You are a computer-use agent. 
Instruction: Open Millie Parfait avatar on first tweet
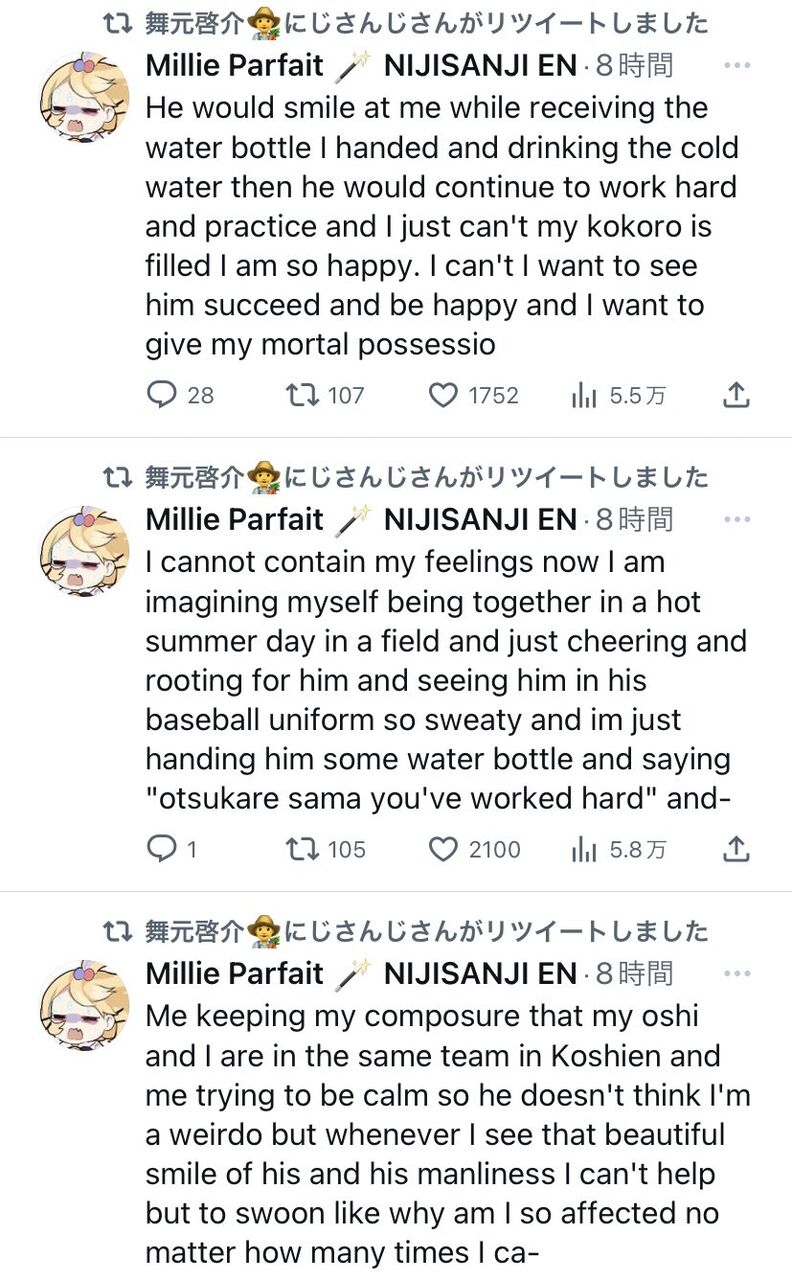[84, 96]
